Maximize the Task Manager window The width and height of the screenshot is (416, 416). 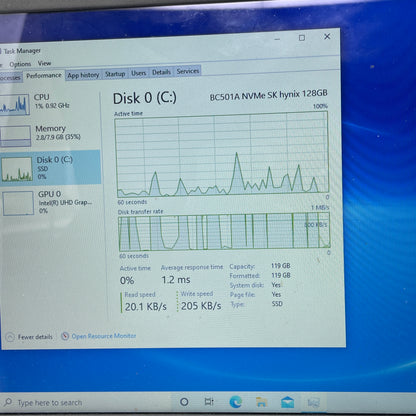[302, 38]
